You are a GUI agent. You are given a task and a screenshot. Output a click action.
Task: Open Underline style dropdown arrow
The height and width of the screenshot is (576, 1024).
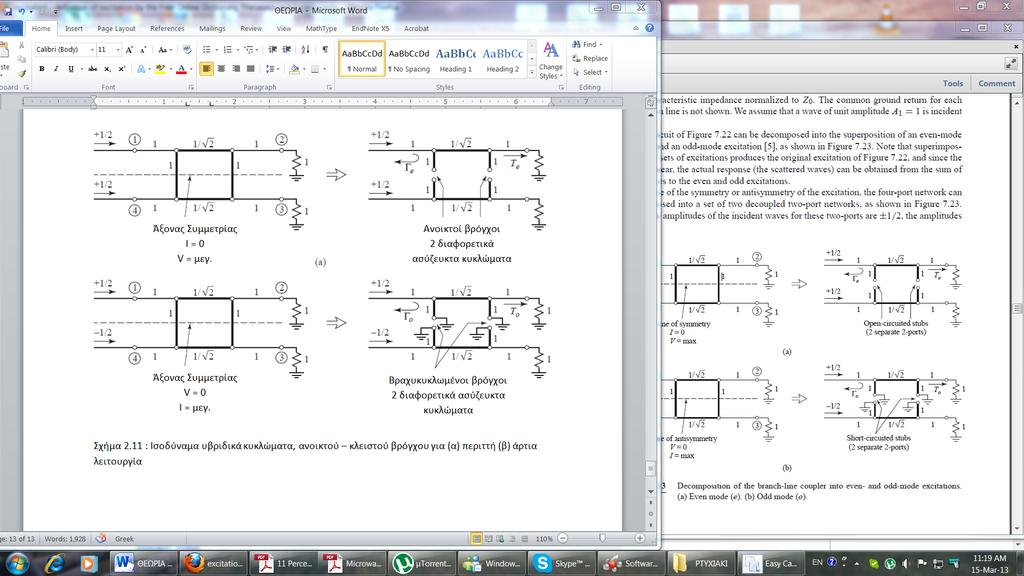pos(80,69)
